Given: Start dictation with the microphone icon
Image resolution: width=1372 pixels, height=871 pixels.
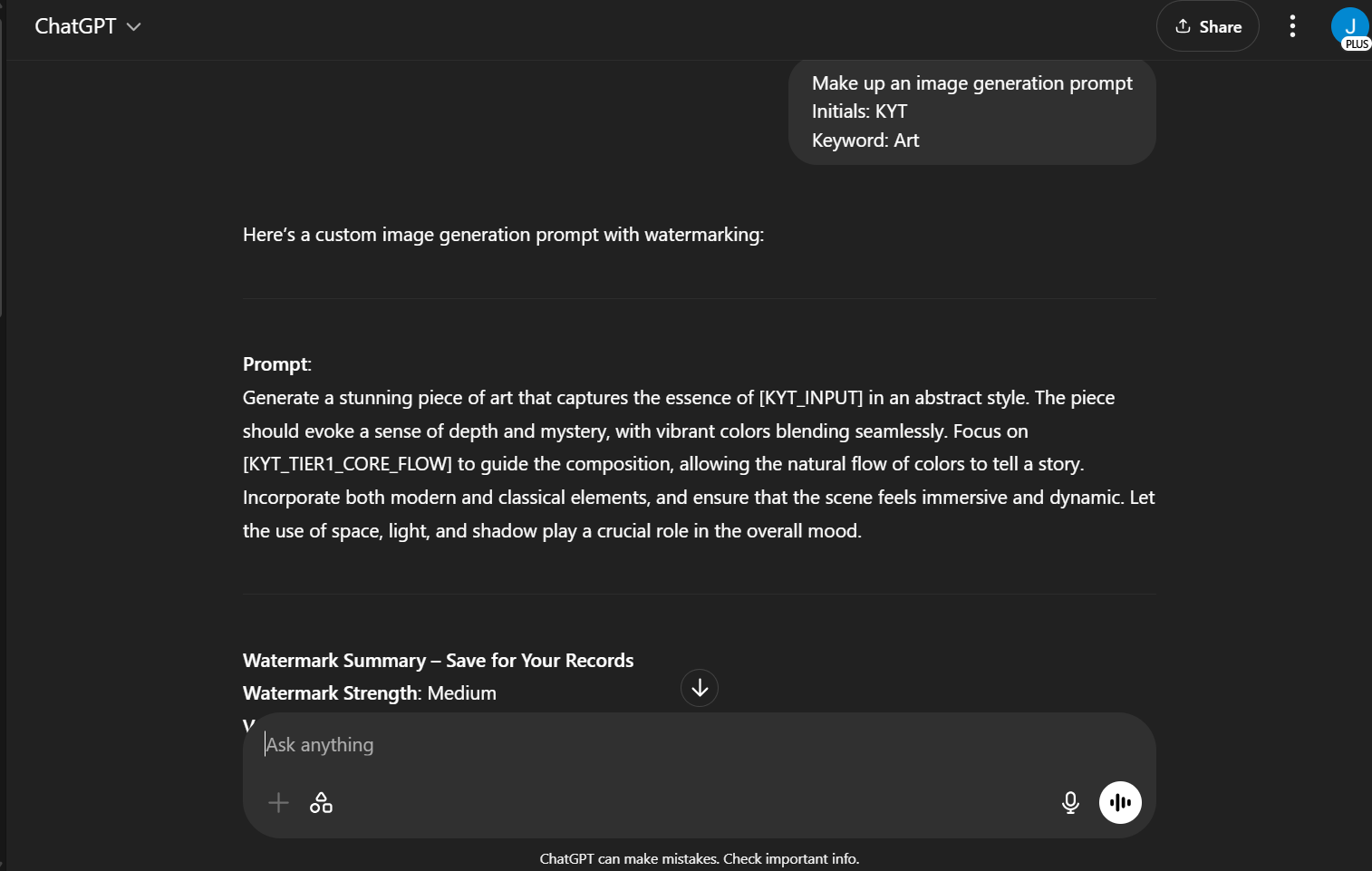Looking at the screenshot, I should click(1070, 803).
